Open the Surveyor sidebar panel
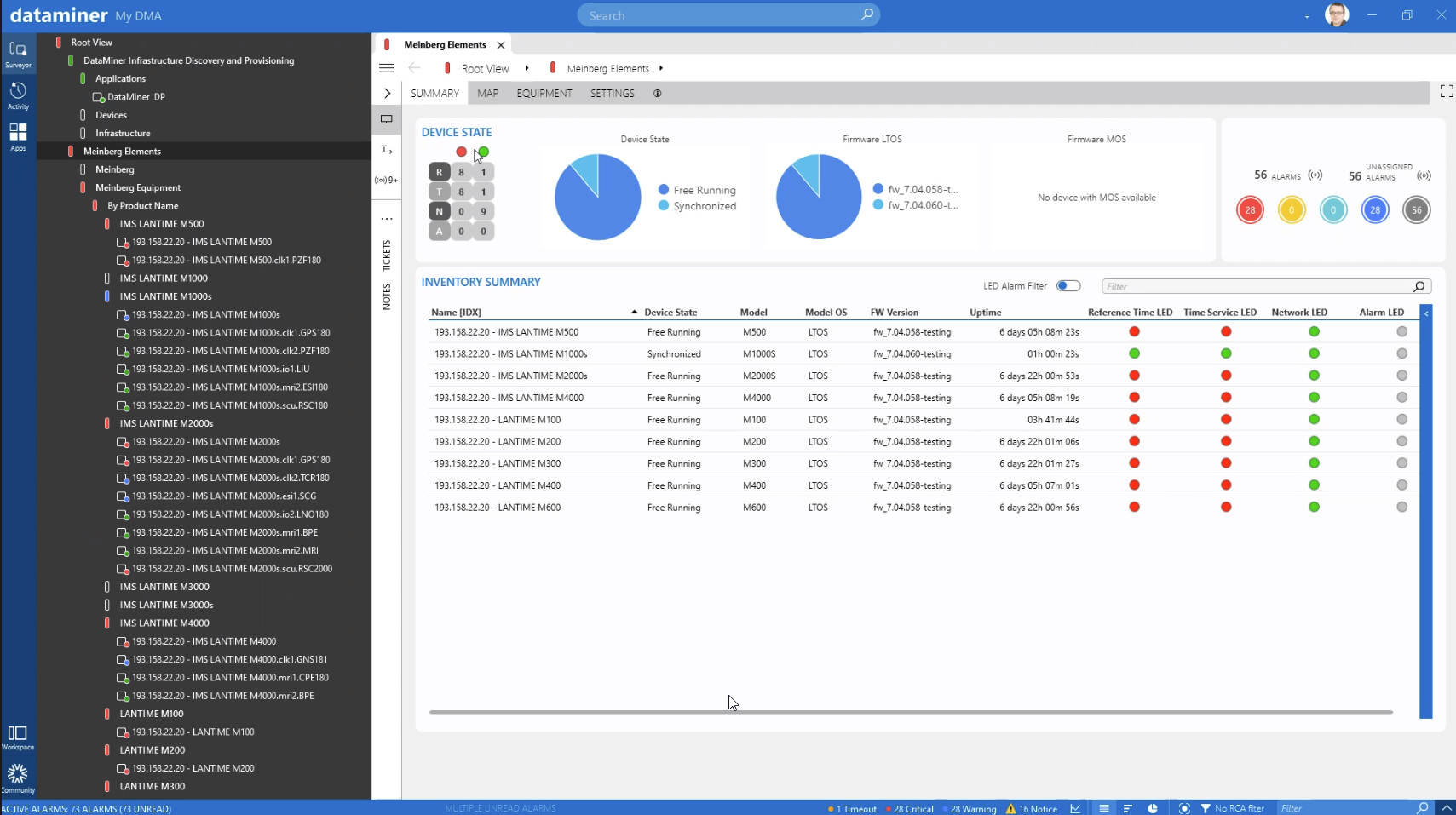The width and height of the screenshot is (1456, 815). [x=18, y=55]
